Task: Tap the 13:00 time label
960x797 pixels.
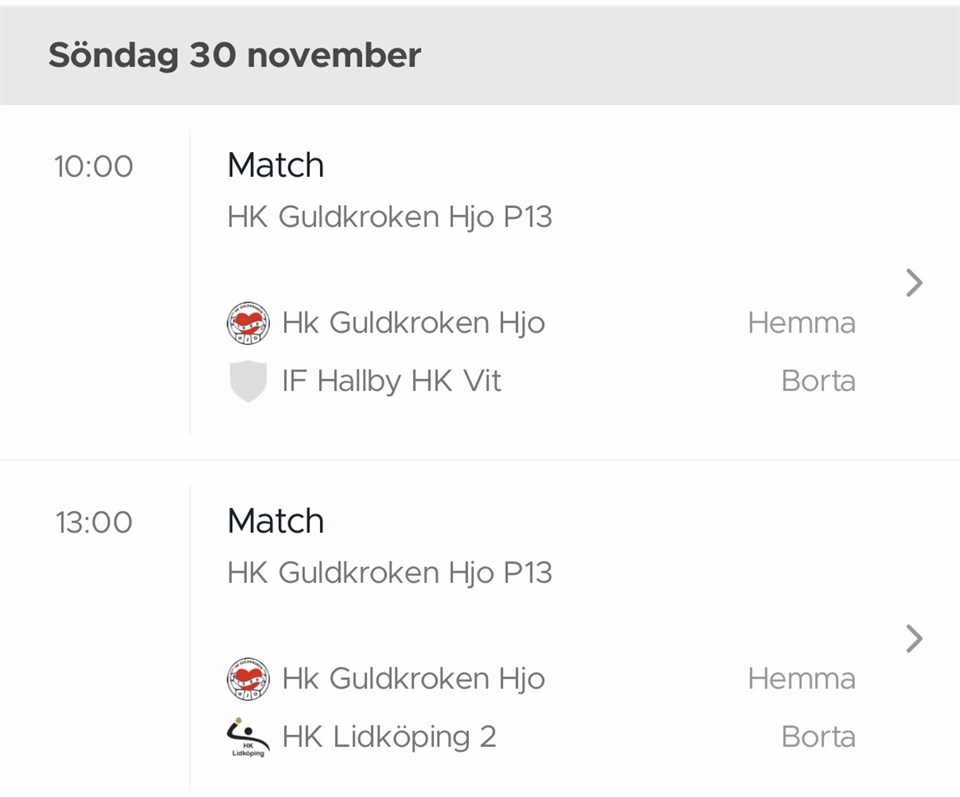Action: point(93,522)
